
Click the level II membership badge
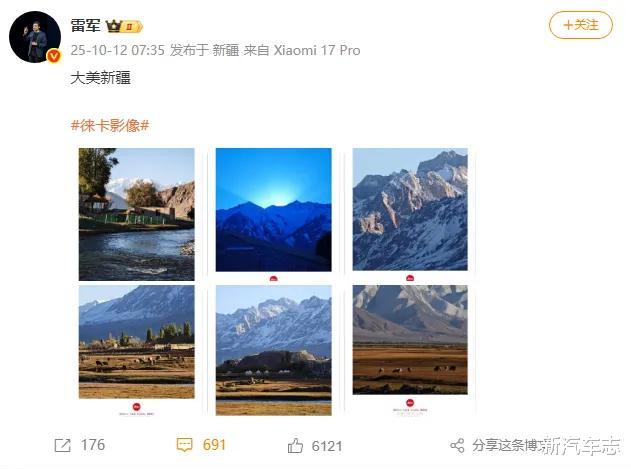[x=132, y=27]
